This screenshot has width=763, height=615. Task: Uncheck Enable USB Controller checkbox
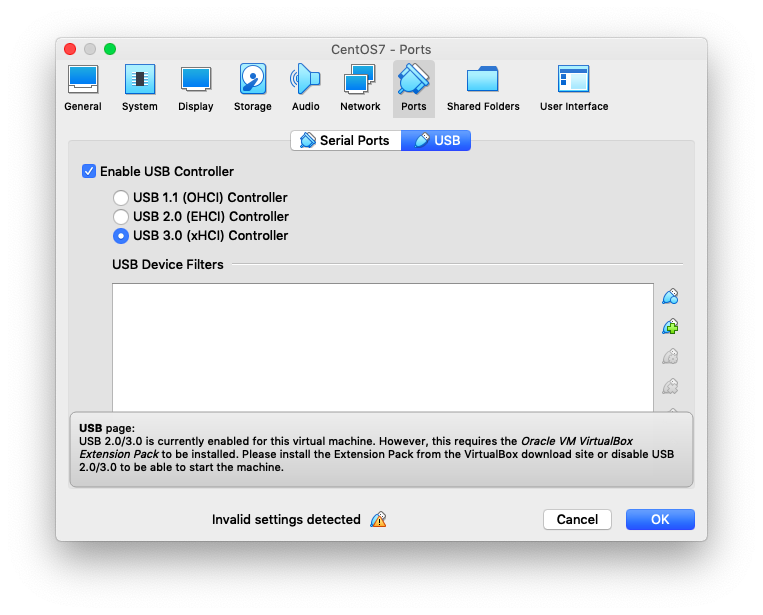coord(89,171)
